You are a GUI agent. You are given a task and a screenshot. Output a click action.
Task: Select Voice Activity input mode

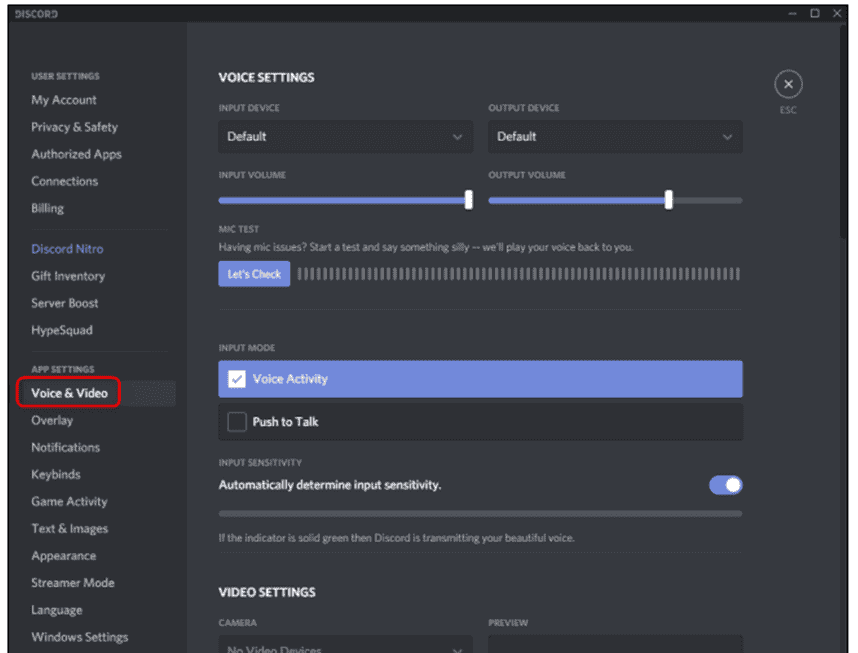coord(480,379)
